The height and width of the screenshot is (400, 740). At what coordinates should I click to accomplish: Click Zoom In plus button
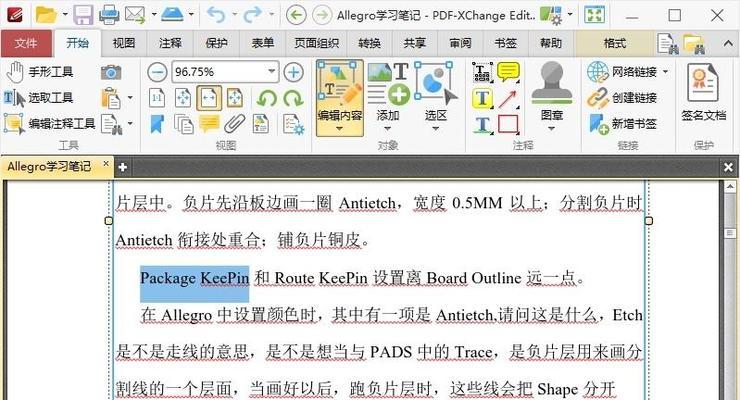[x=294, y=72]
